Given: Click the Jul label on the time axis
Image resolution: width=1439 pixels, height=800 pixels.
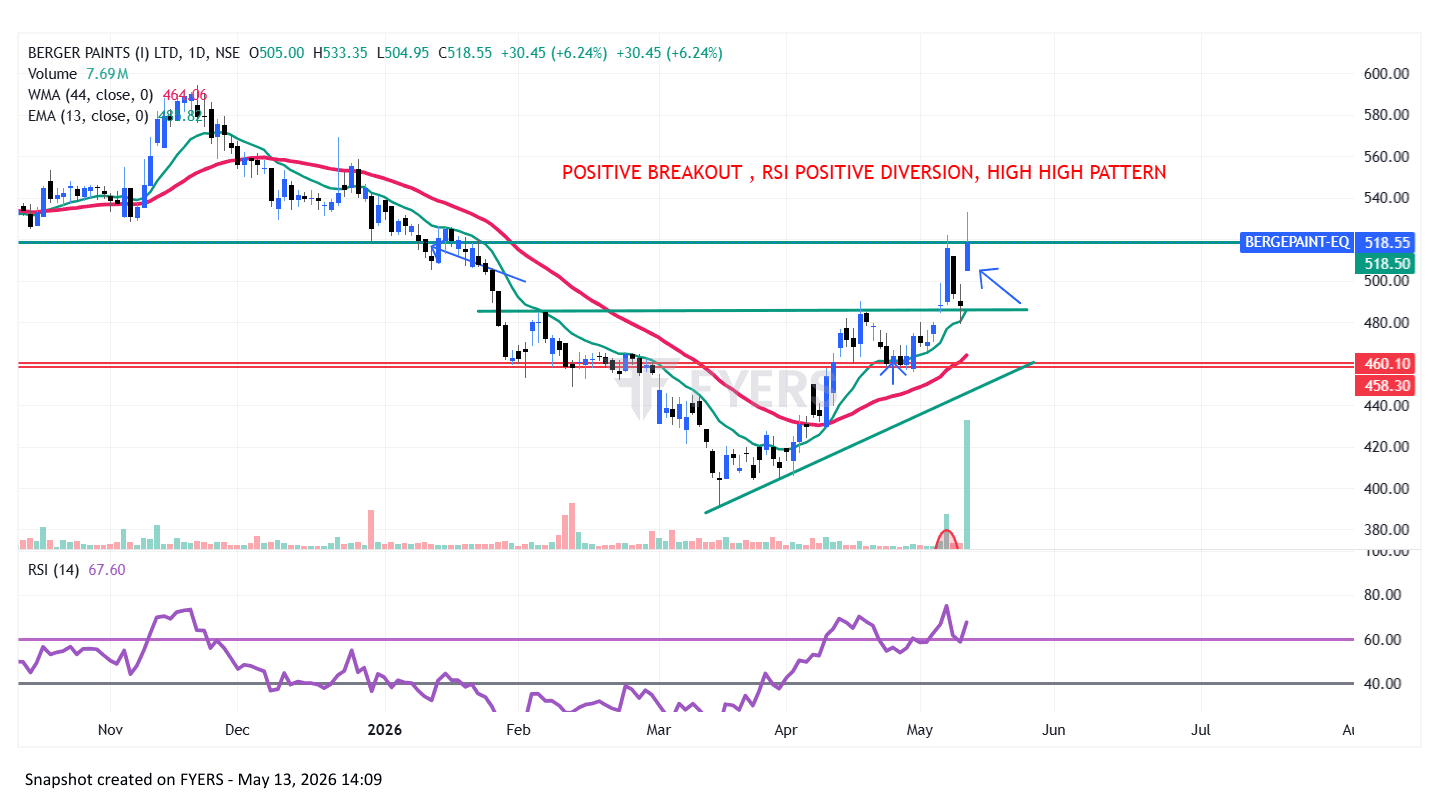Looking at the screenshot, I should pos(1200,730).
